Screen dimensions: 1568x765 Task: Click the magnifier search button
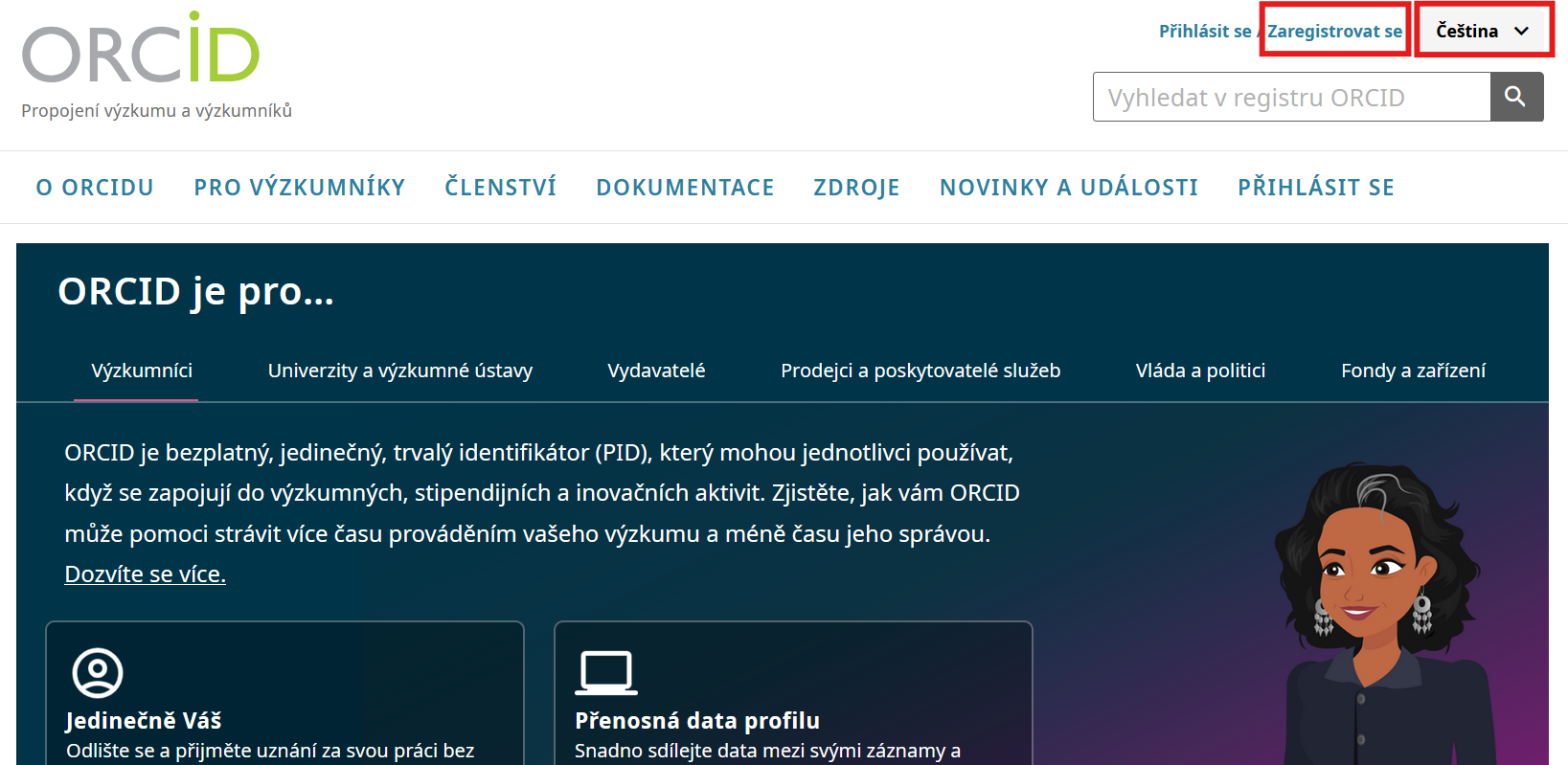[1516, 97]
